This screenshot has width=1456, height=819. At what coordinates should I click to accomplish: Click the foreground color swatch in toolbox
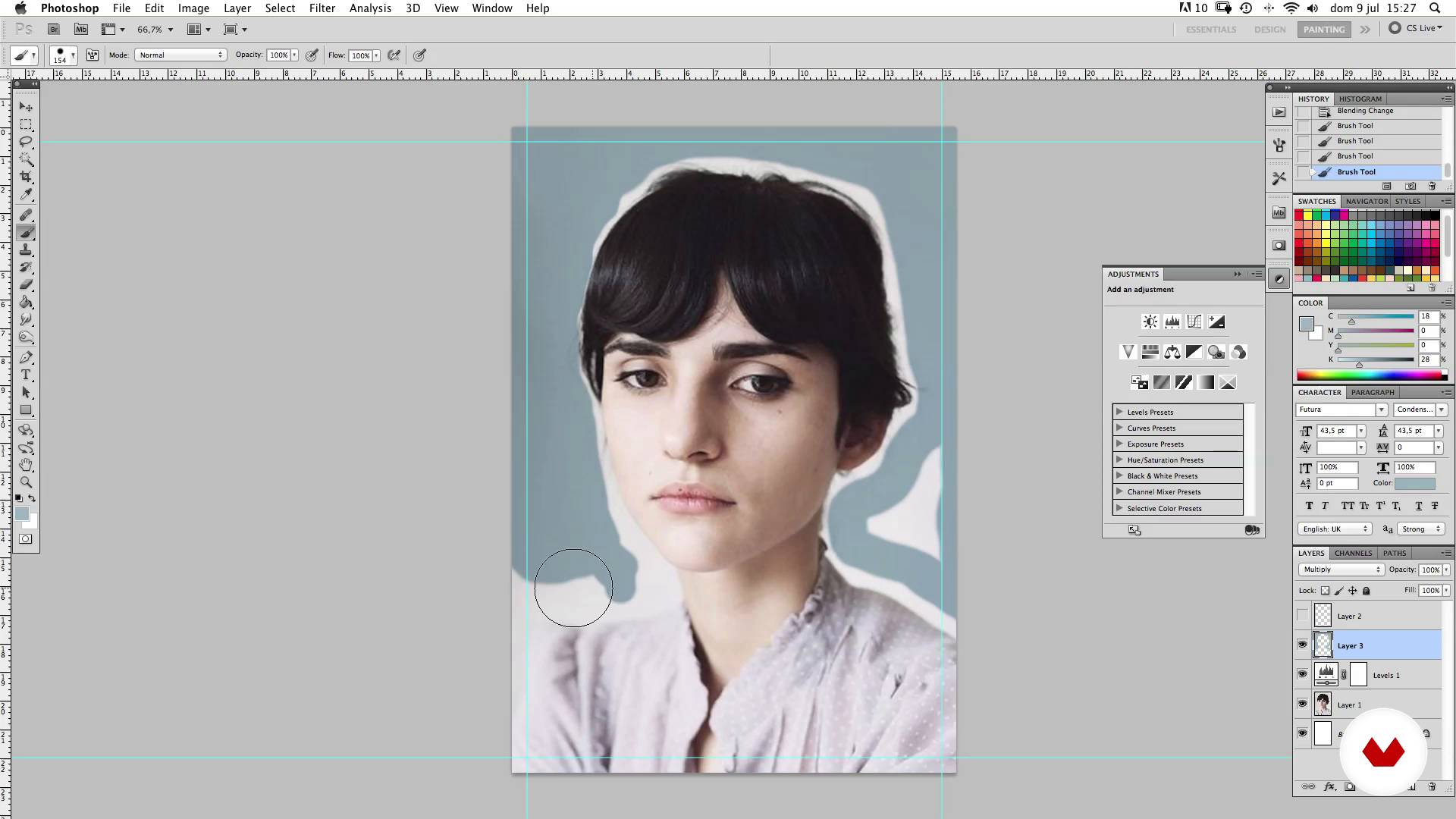[21, 514]
